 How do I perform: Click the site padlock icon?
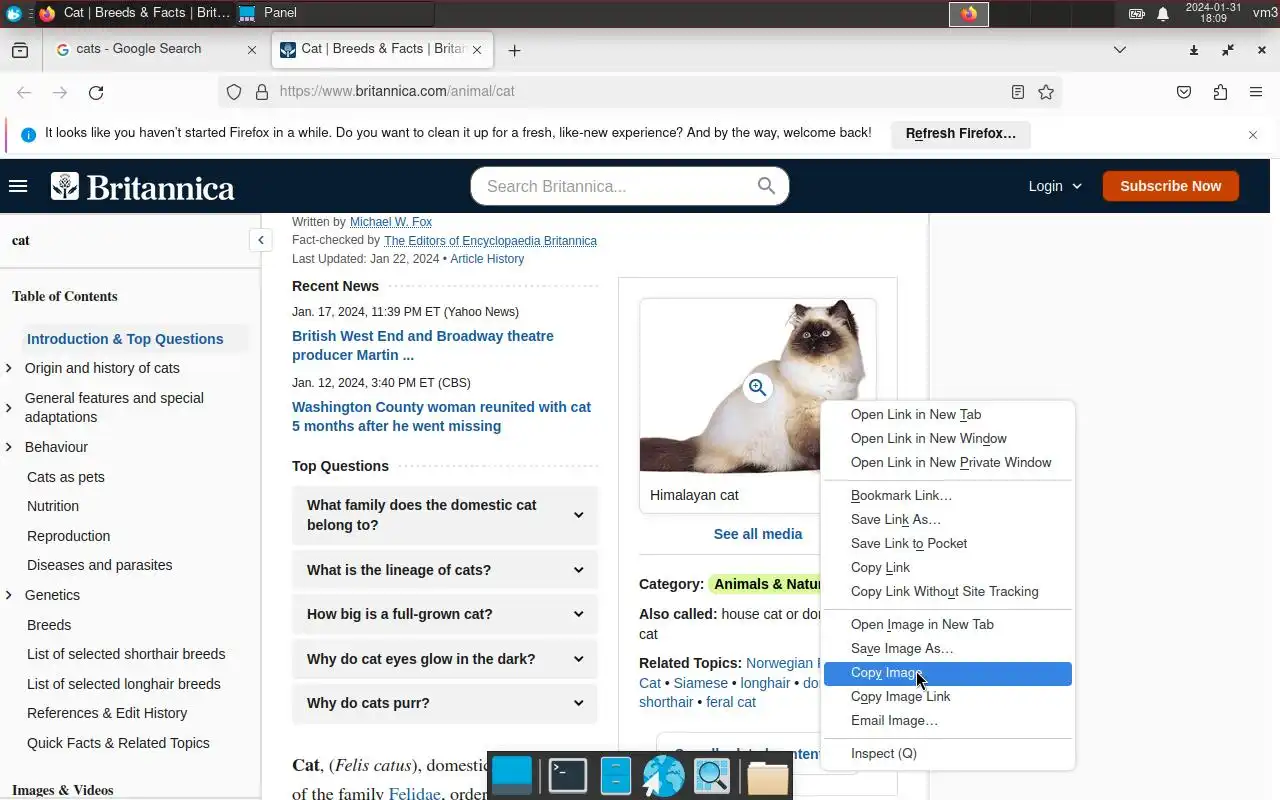coord(262,92)
